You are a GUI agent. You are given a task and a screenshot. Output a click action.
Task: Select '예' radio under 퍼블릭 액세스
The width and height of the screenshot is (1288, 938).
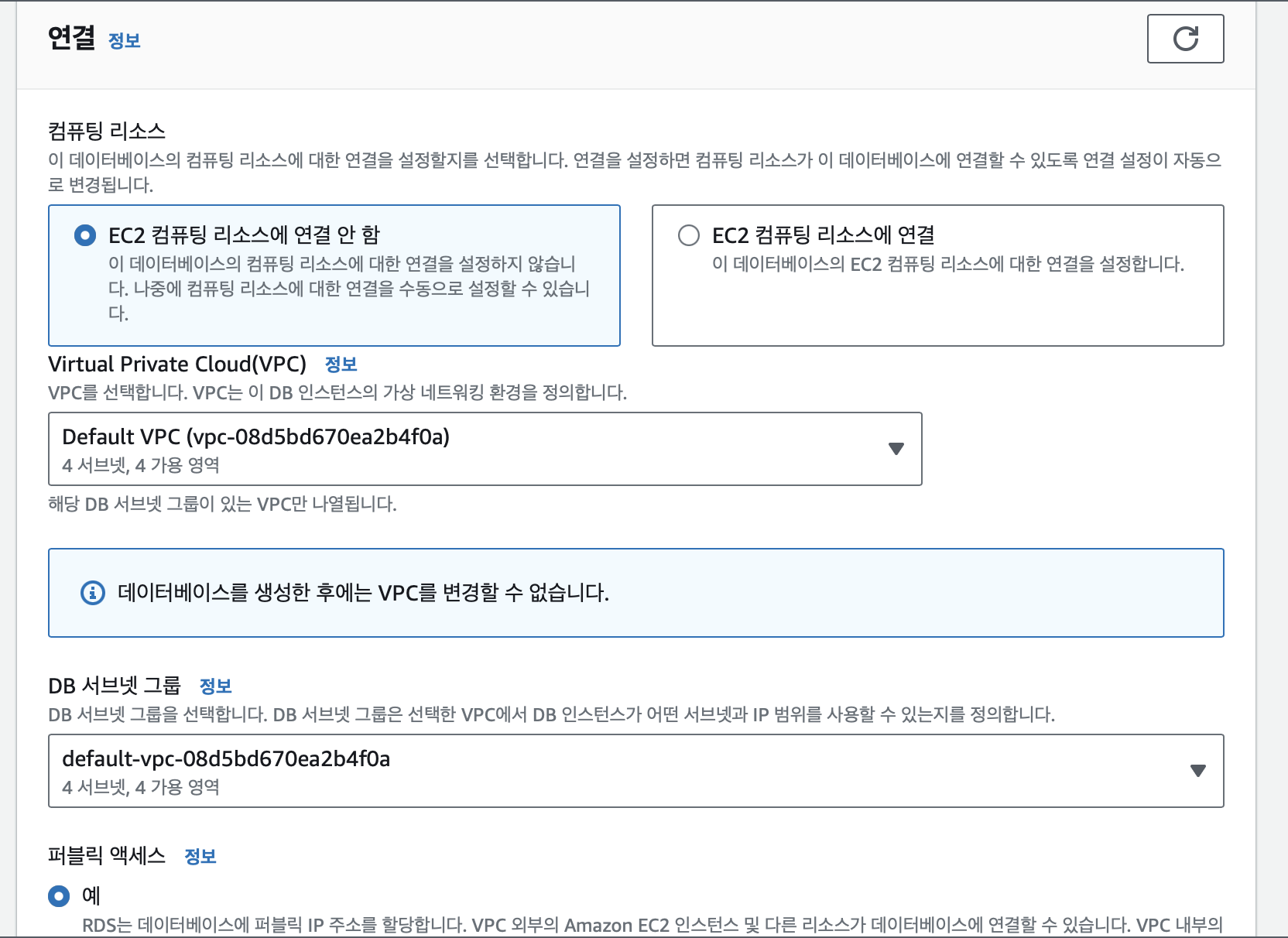point(59,896)
